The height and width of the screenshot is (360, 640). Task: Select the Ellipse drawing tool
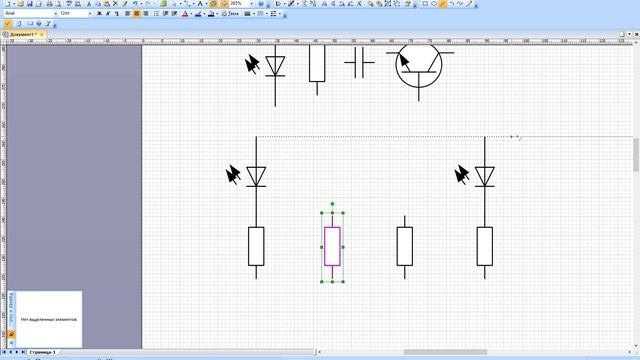coord(434,4)
